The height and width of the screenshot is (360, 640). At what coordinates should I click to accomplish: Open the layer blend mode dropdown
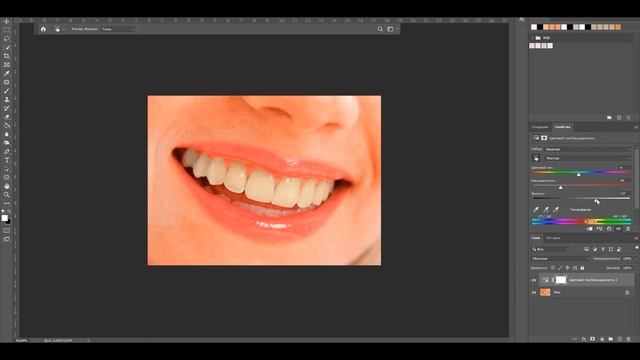(560, 259)
